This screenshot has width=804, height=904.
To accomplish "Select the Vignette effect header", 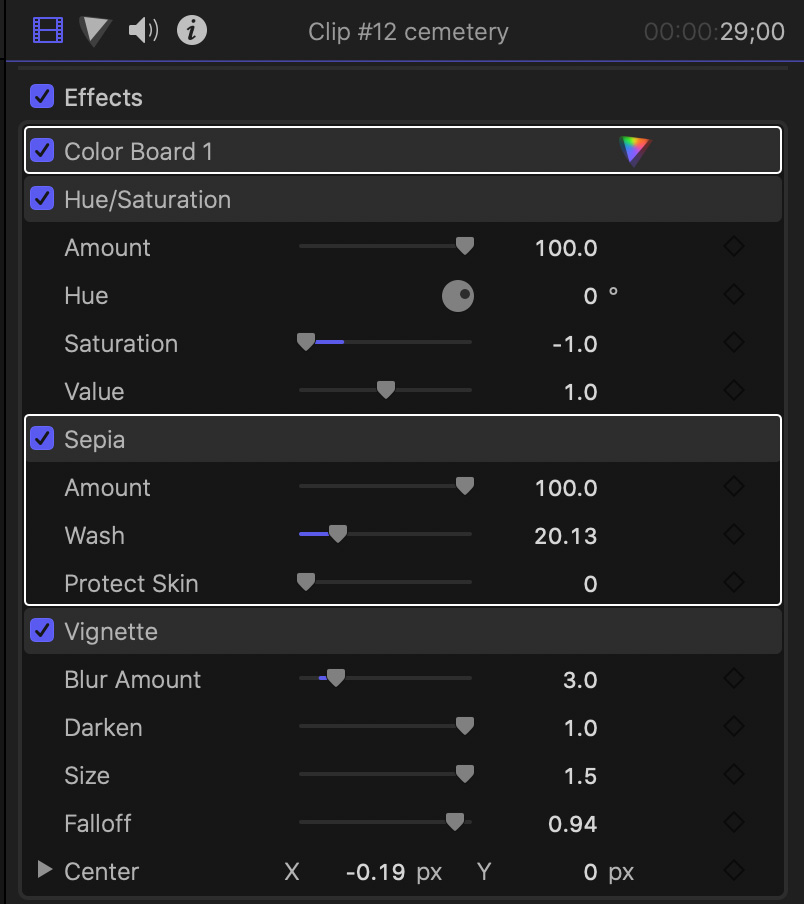I will [111, 632].
